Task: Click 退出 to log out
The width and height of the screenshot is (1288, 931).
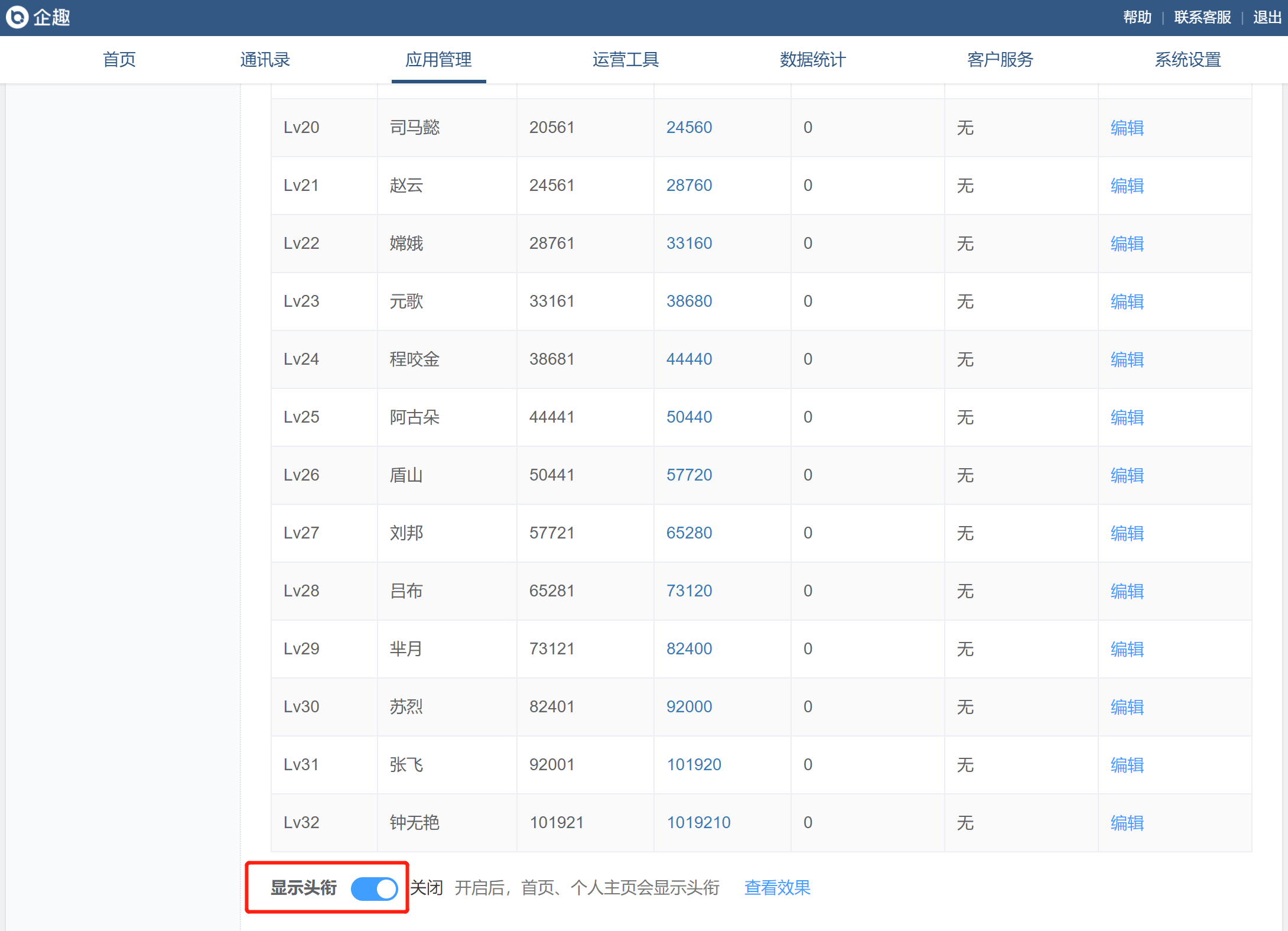Action: point(1267,17)
